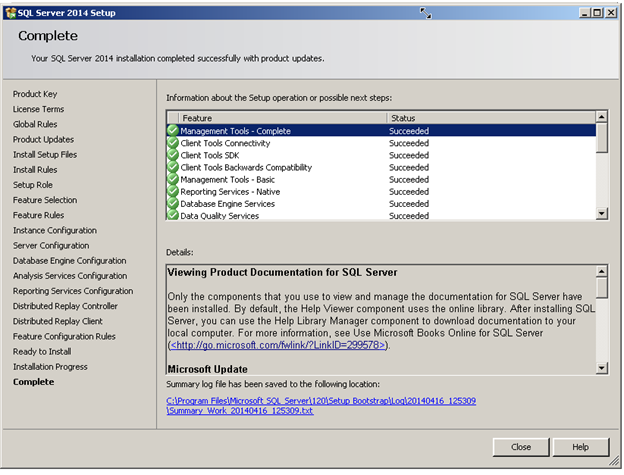The image size is (624, 475).
Task: Click the Reporting Services Configuration step
Action: tap(73, 291)
